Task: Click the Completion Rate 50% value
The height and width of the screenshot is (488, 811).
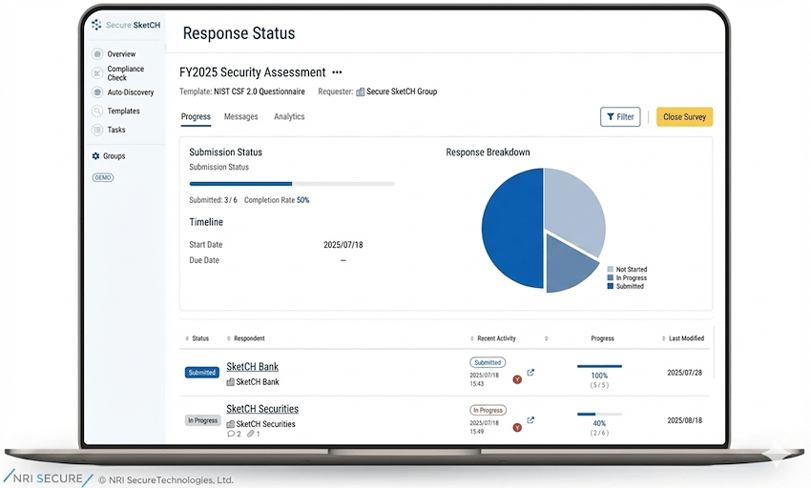Action: coord(303,200)
